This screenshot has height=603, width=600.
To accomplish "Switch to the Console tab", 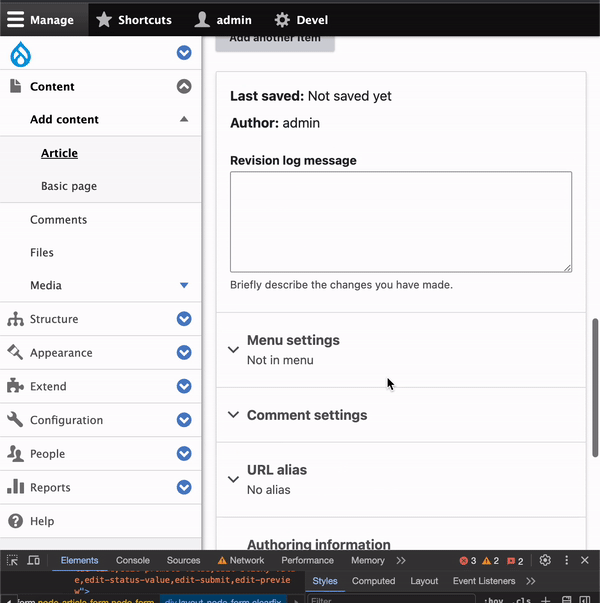I will coord(132,561).
